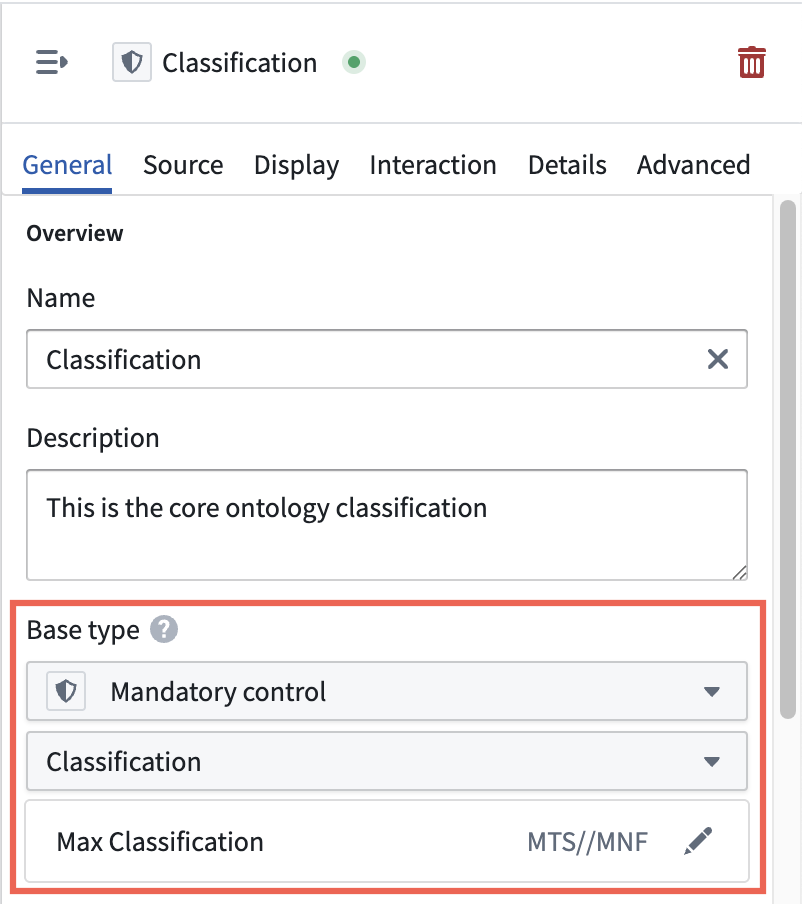Delete the property using the red trash icon
The image size is (802, 904).
click(x=752, y=62)
